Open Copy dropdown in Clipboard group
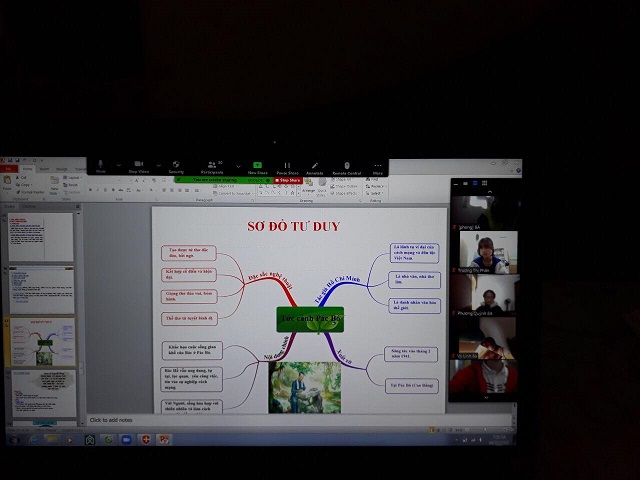 tap(24, 185)
